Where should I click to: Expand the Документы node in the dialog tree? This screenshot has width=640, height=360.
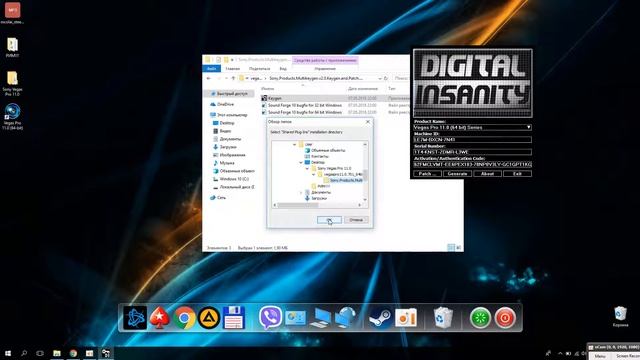[301, 192]
